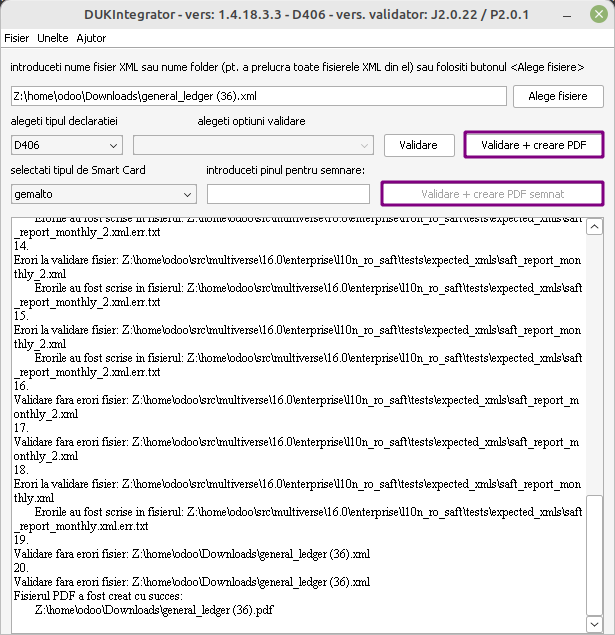This screenshot has height=635, width=615.
Task: Expand the D406 declaration type dropdown
Action: tap(66, 145)
